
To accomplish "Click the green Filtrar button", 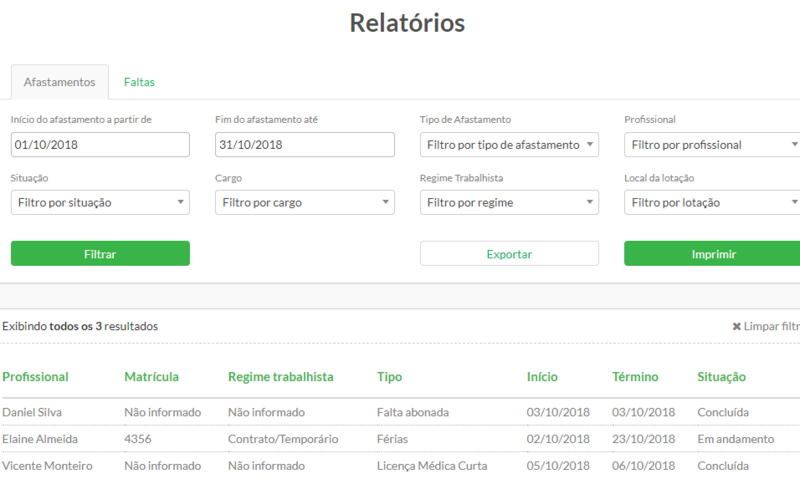I will click(x=100, y=254).
